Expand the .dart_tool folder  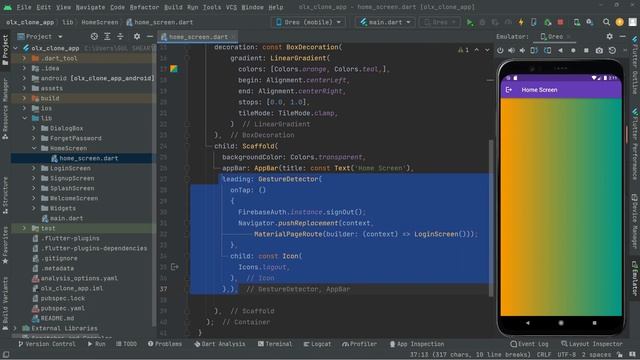pyautogui.click(x=24, y=58)
